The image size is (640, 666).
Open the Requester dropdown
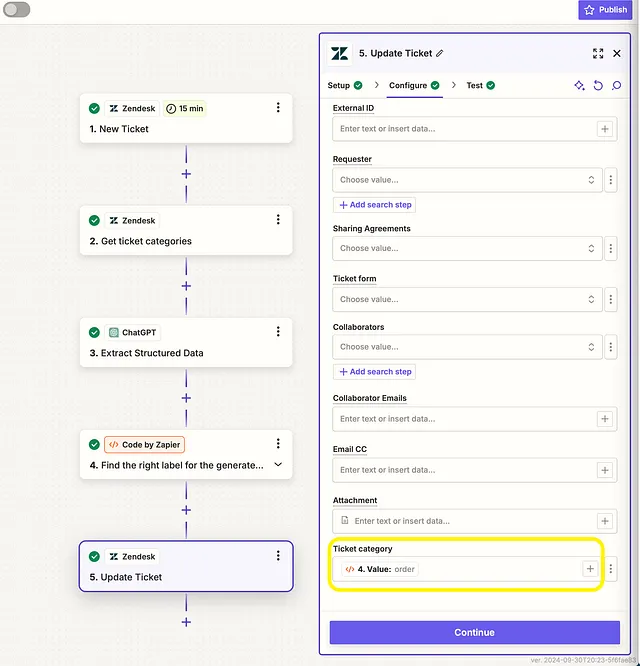[x=467, y=180]
